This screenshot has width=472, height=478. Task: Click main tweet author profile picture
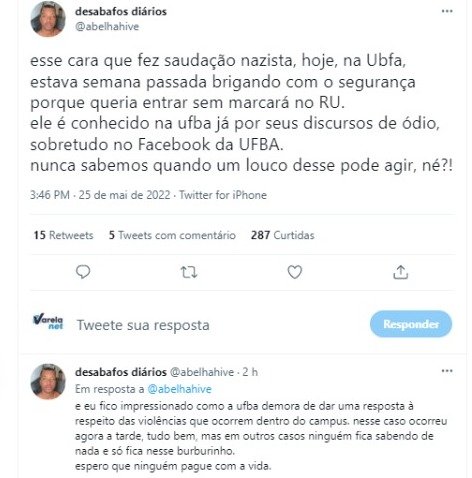click(48, 18)
